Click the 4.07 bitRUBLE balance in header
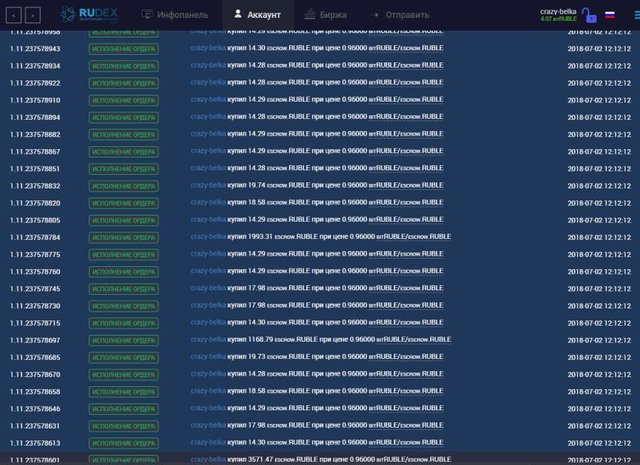 tap(558, 19)
